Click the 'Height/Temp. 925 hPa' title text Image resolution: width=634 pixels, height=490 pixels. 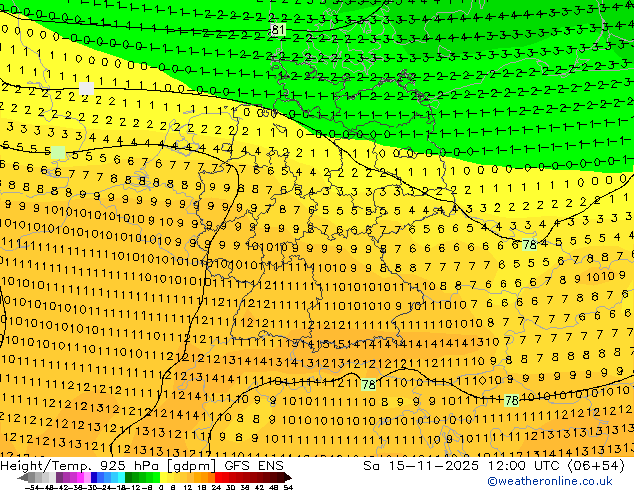[x=81, y=465]
